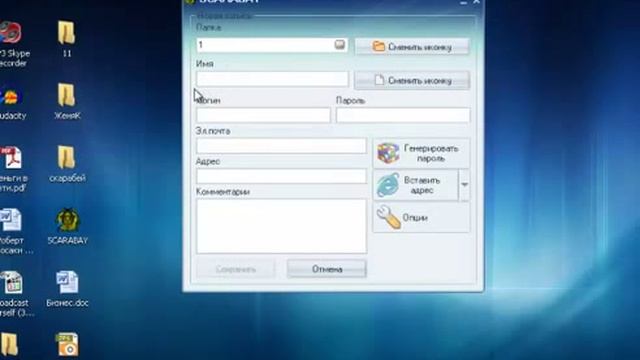Click the Эл.почта email field
This screenshot has height=360, width=640.
[x=281, y=146]
